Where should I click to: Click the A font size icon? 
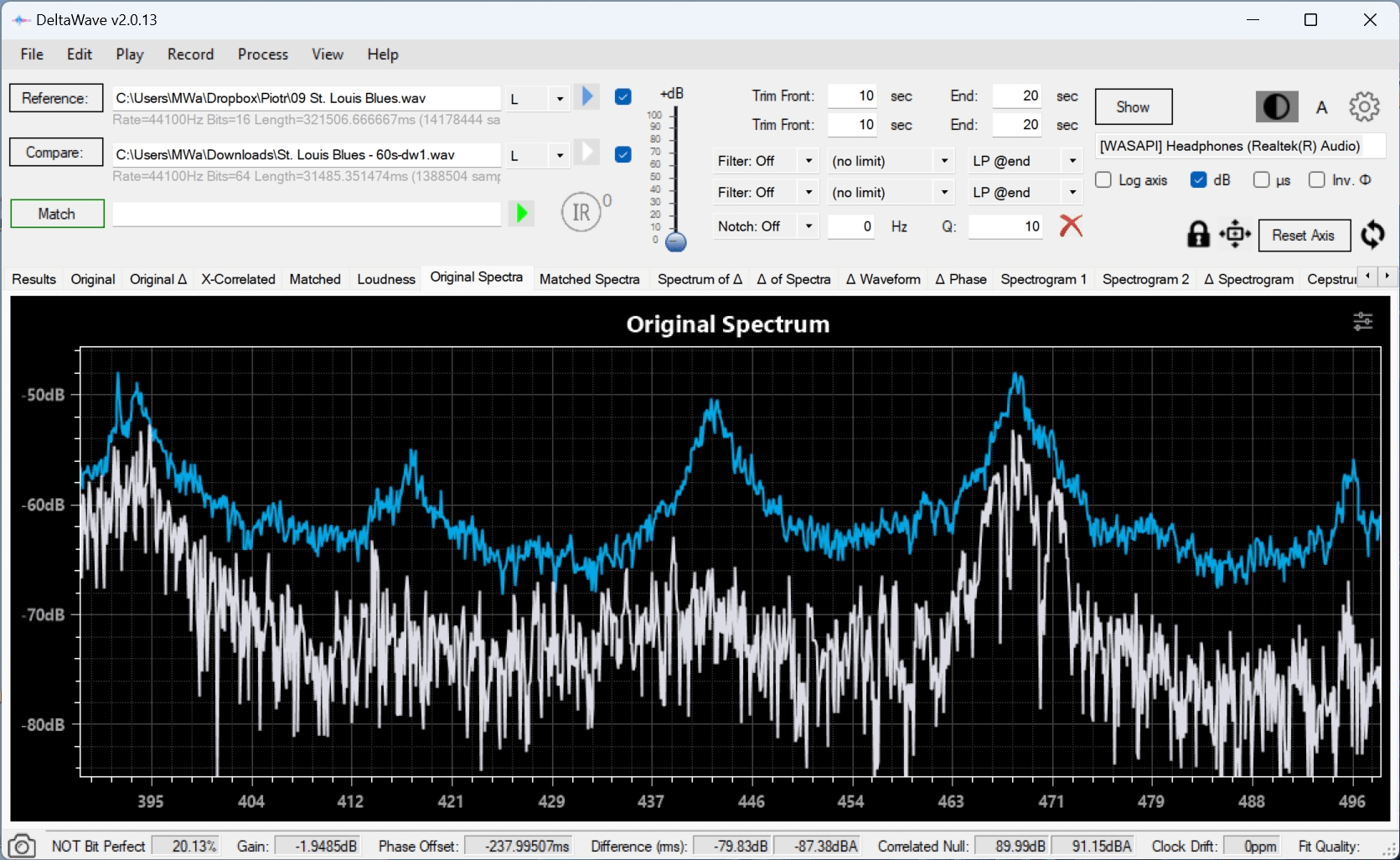tap(1322, 107)
